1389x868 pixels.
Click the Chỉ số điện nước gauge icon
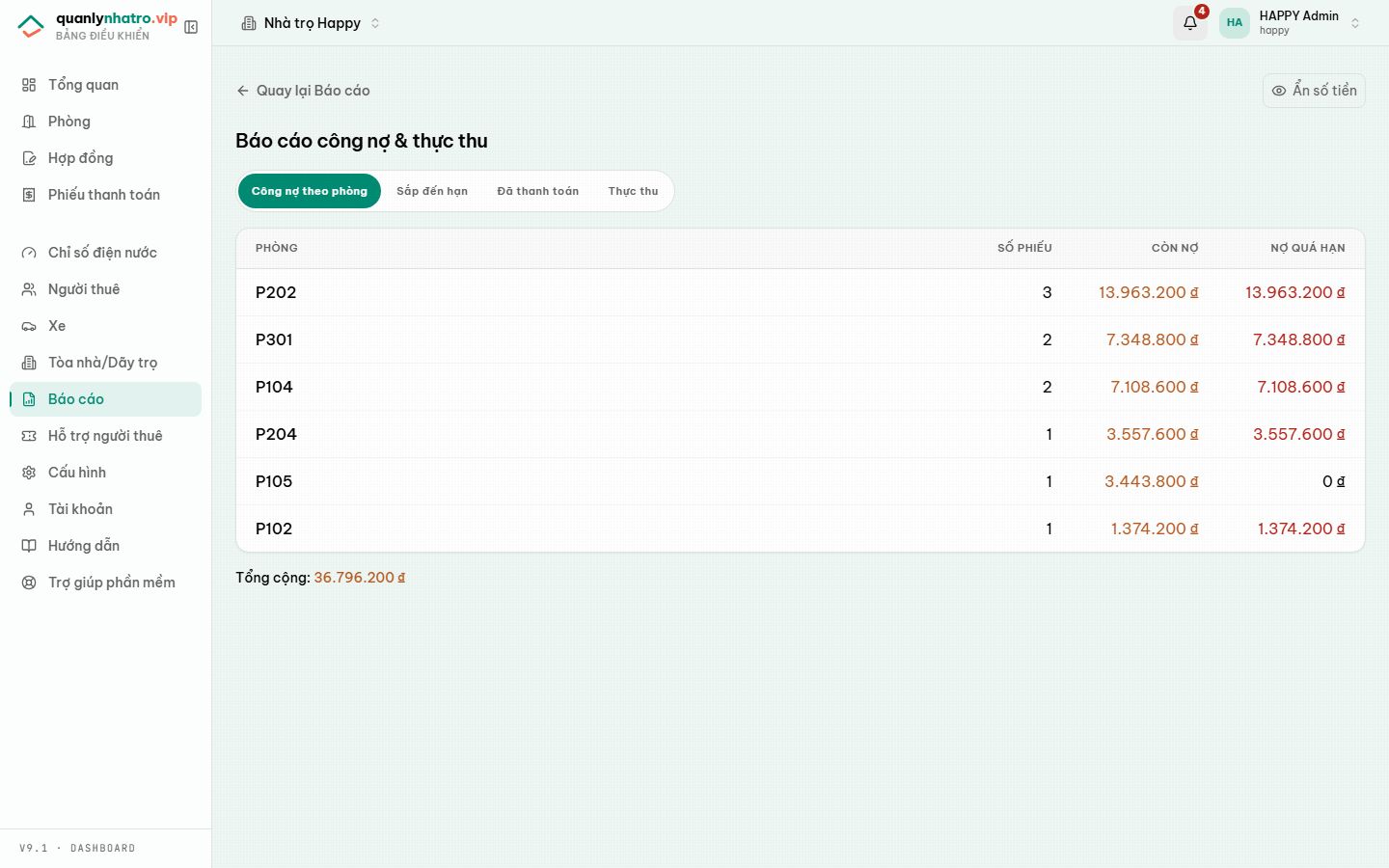(x=29, y=253)
